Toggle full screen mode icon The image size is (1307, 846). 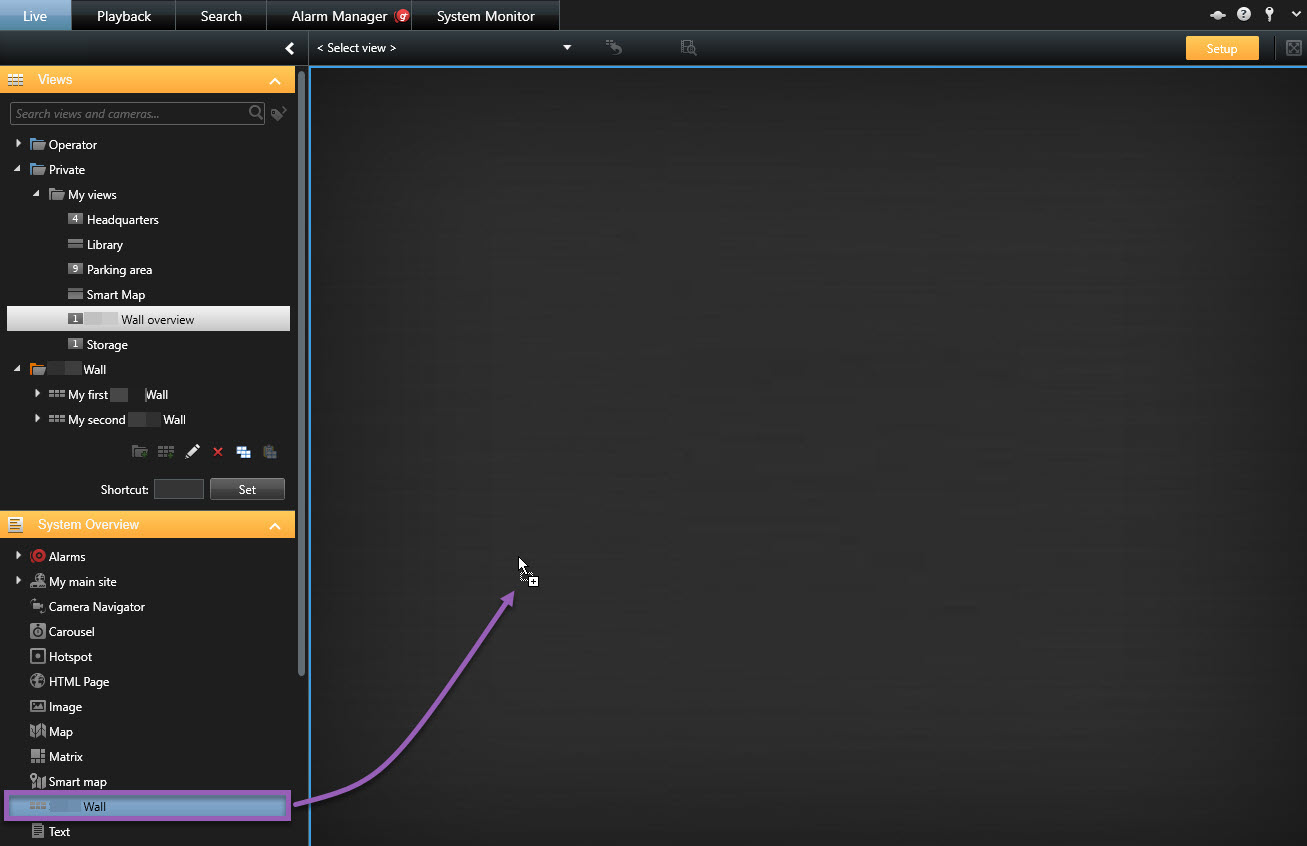(x=1293, y=48)
